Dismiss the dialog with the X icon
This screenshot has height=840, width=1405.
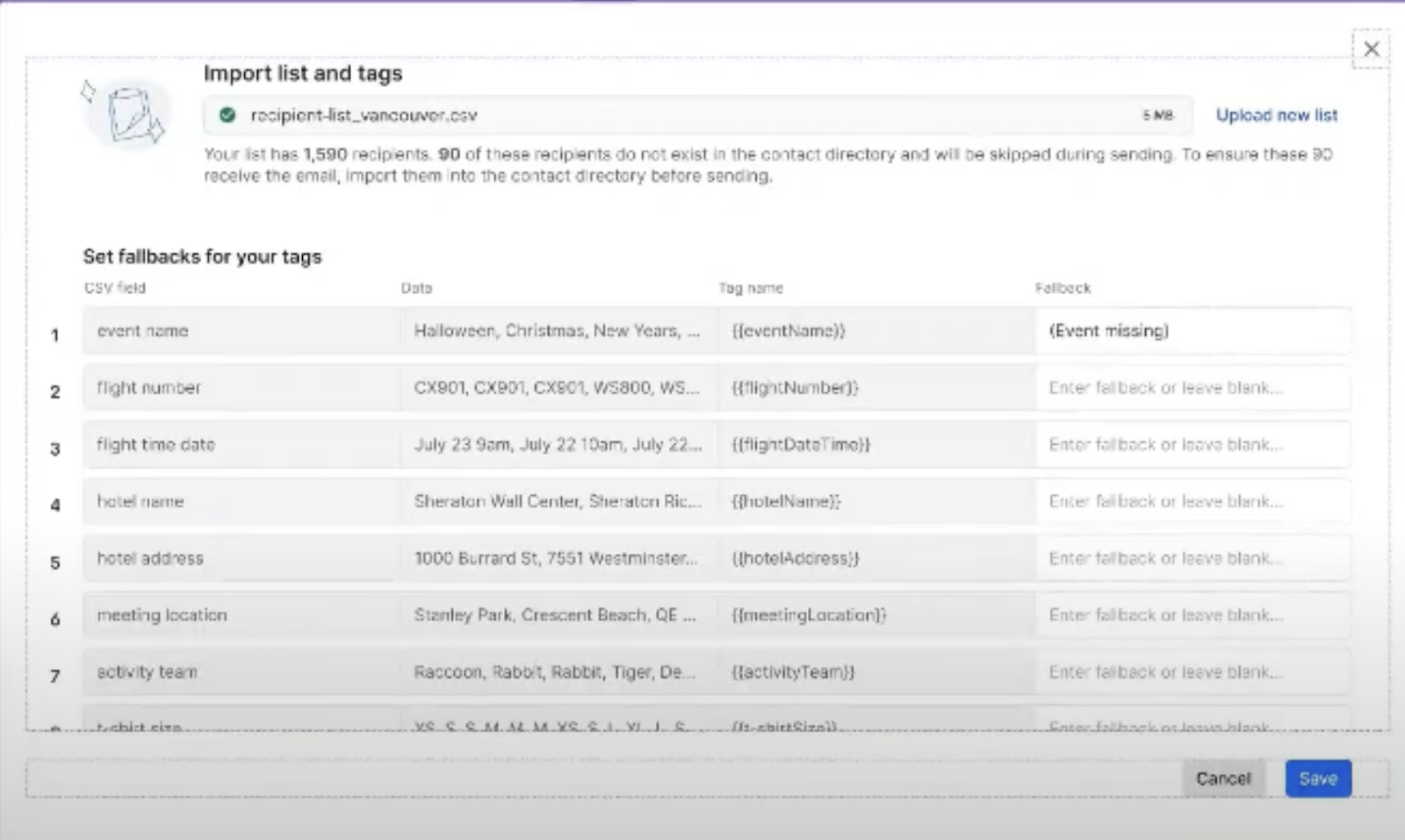coord(1372,49)
